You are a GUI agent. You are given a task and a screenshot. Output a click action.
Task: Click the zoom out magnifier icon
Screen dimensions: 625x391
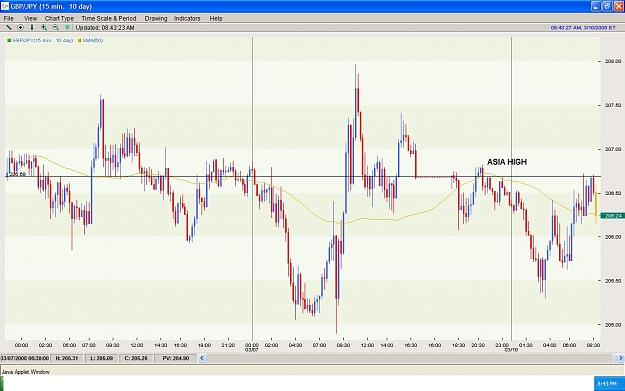click(55, 28)
